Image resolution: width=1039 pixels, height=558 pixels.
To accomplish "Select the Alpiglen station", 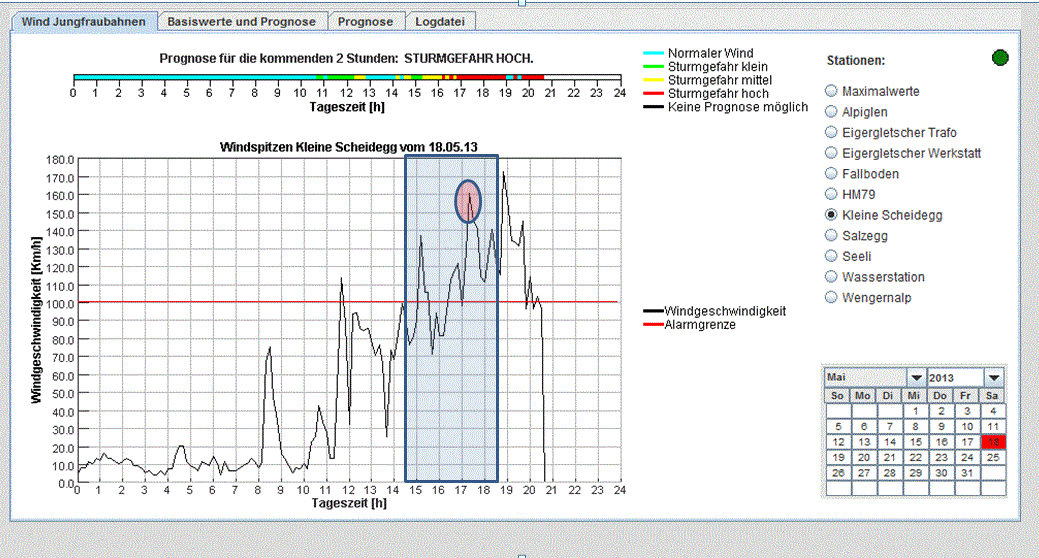I will coord(831,112).
